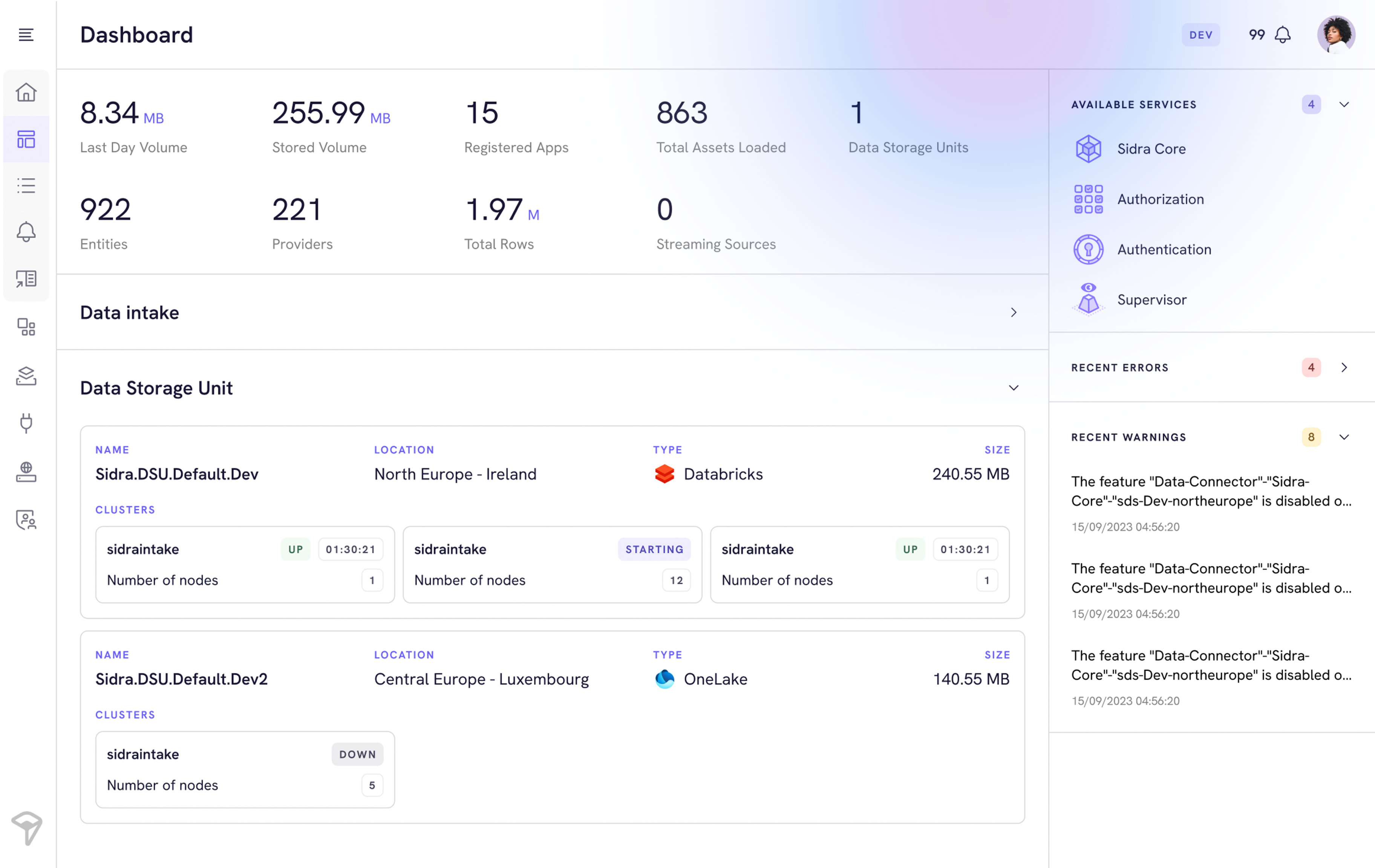Open the Sidra Core service
The height and width of the screenshot is (868, 1375).
(x=1151, y=149)
